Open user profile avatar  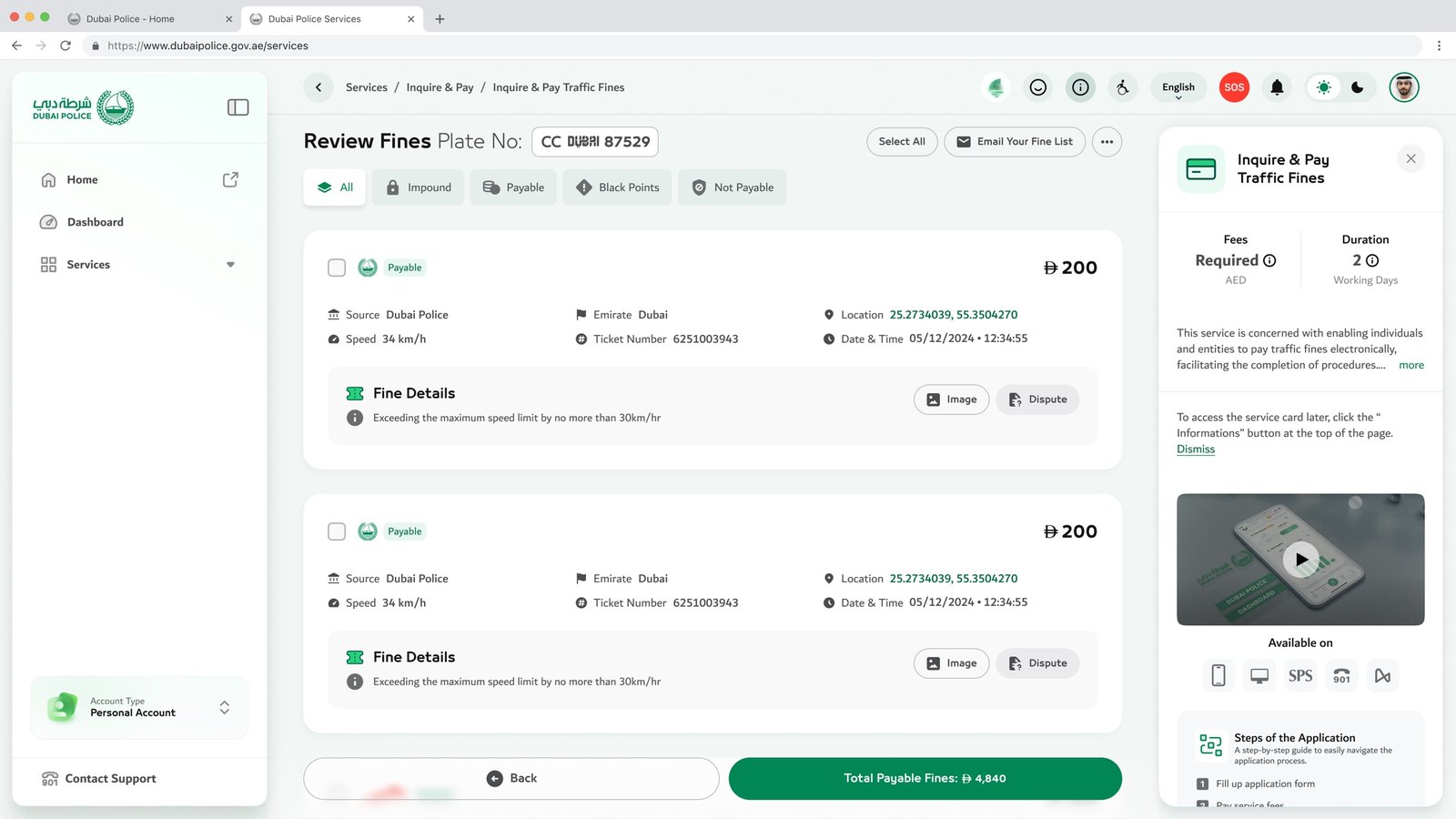point(1404,87)
